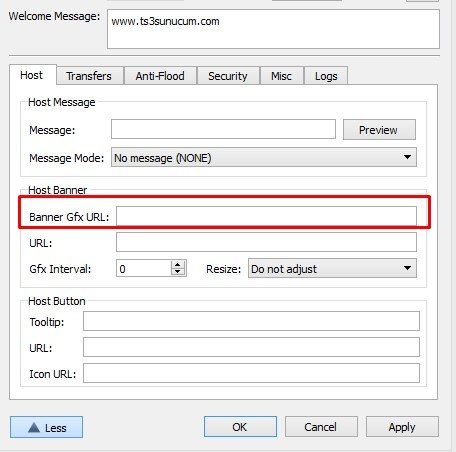Click the Host Button URL field
The height and width of the screenshot is (452, 456).
251,347
